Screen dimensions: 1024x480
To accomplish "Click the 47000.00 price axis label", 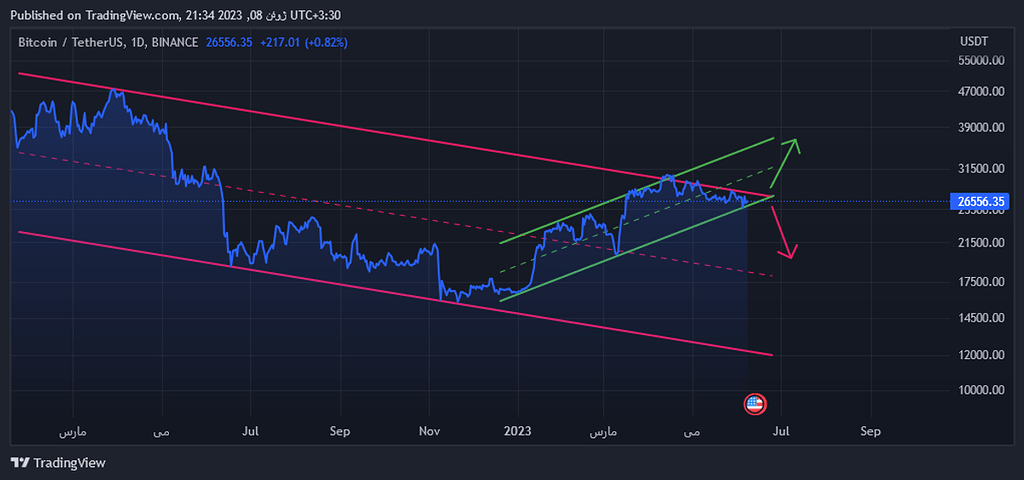I will coord(979,92).
